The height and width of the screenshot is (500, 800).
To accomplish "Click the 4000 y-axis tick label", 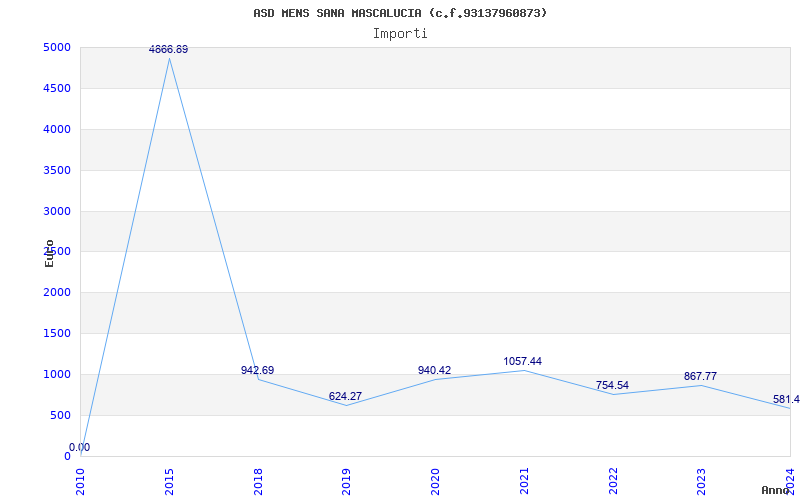I will (x=57, y=130).
